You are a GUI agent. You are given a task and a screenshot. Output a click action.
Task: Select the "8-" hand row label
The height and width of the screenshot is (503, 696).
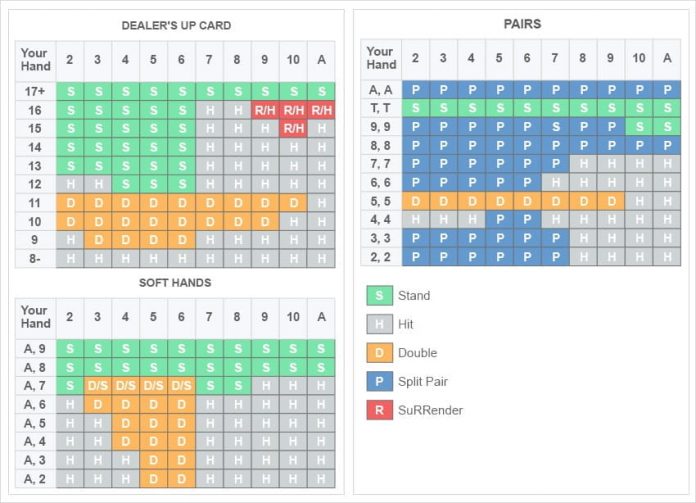36,258
